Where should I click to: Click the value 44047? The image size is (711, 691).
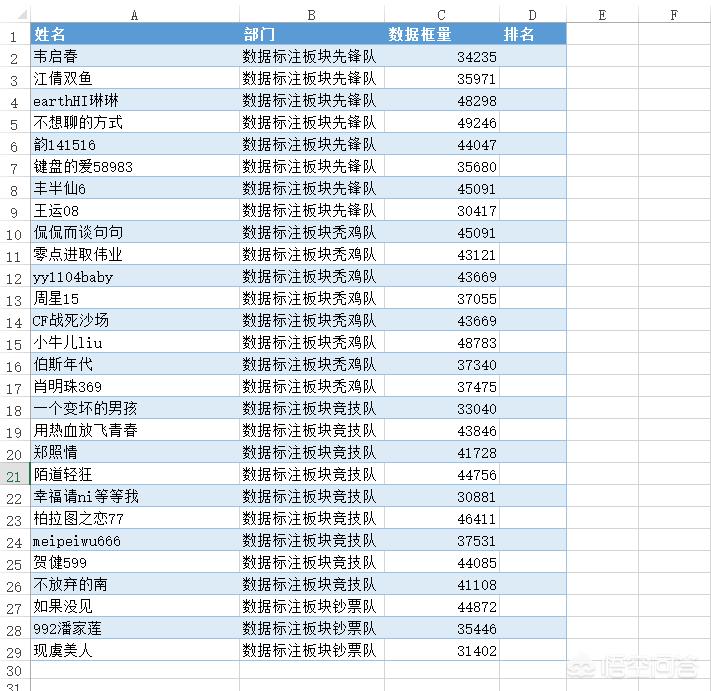[x=477, y=145]
